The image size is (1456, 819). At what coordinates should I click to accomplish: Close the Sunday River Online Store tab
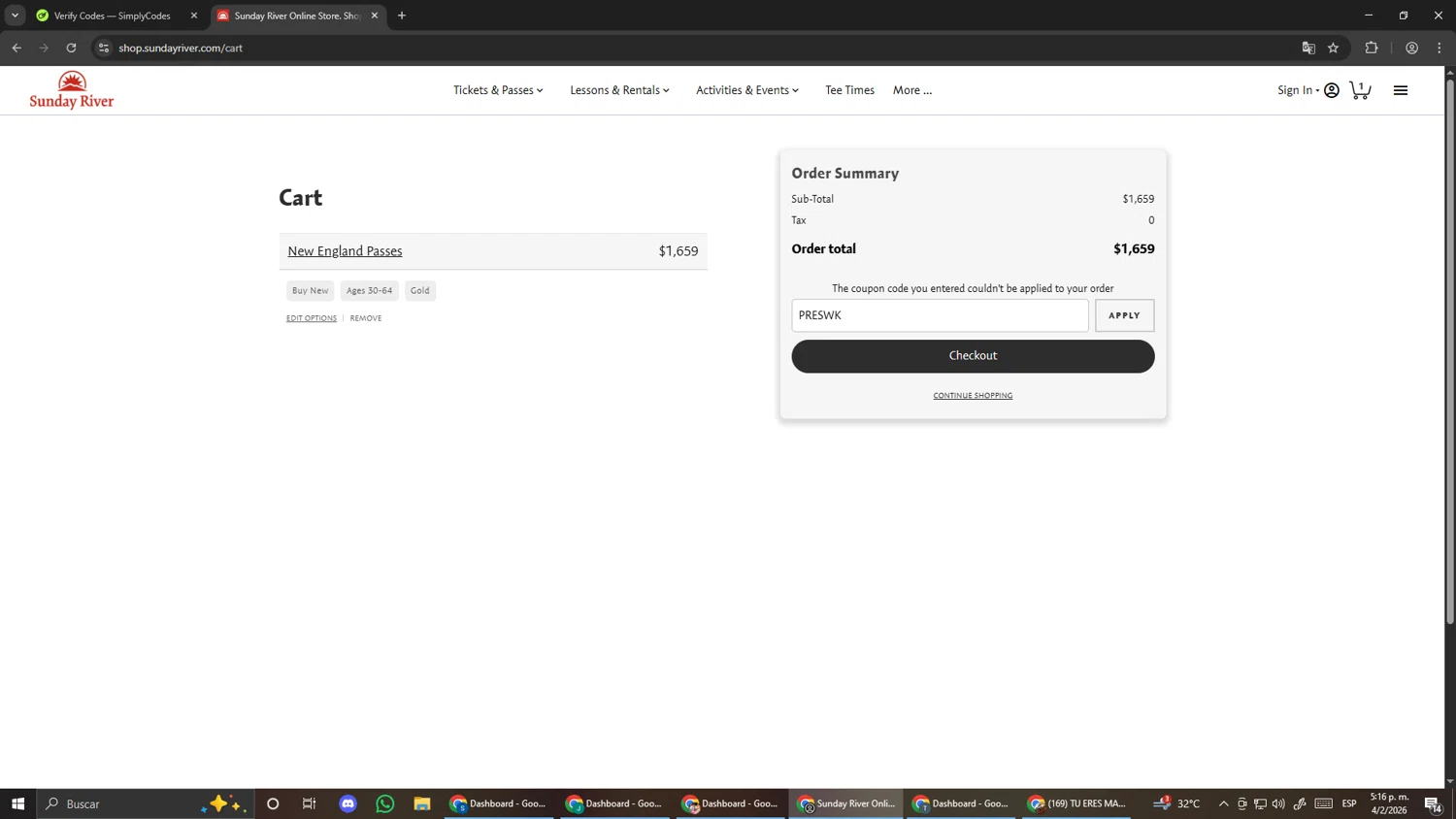point(375,16)
